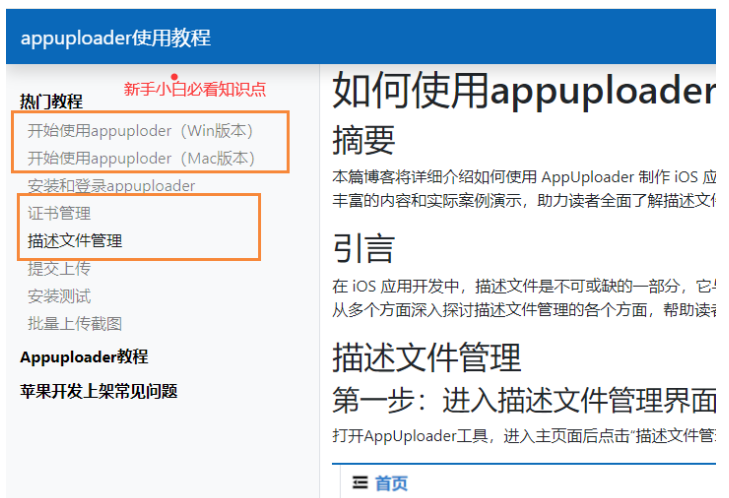Viewport: 729px width, 498px height.
Task: Click the 摘要 heading
Action: [364, 140]
